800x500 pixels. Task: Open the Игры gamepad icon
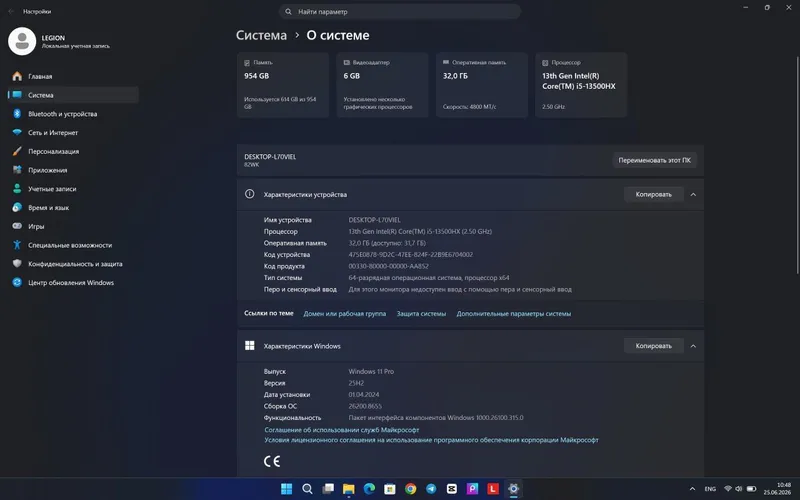point(17,226)
